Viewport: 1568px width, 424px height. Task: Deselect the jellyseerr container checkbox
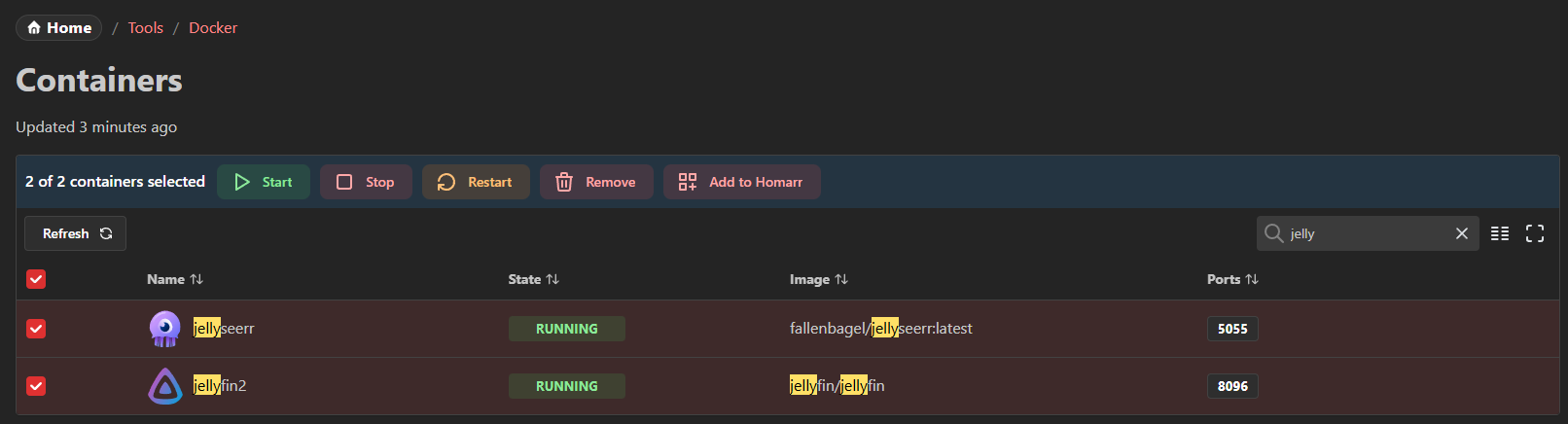[x=36, y=329]
